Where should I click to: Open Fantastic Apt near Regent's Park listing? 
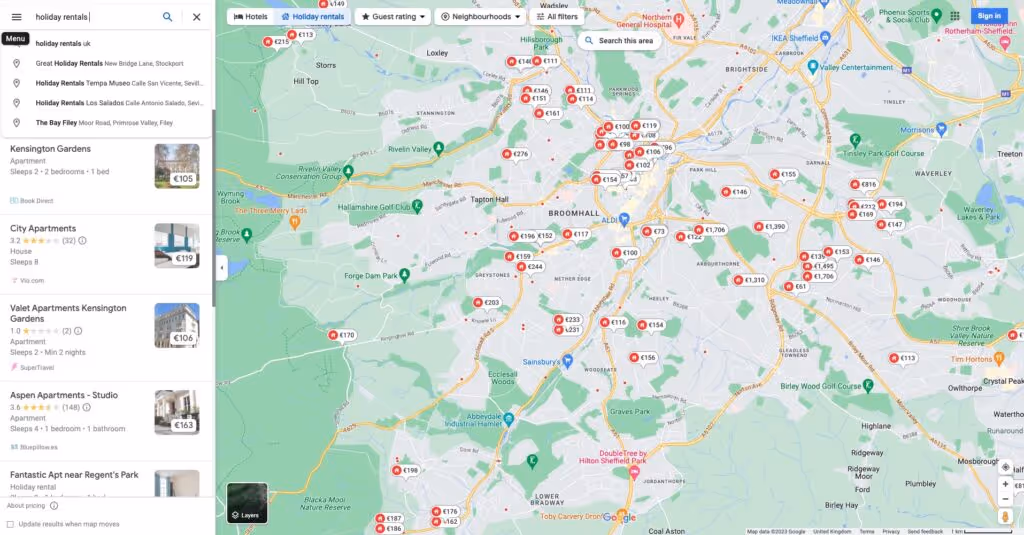[x=74, y=475]
